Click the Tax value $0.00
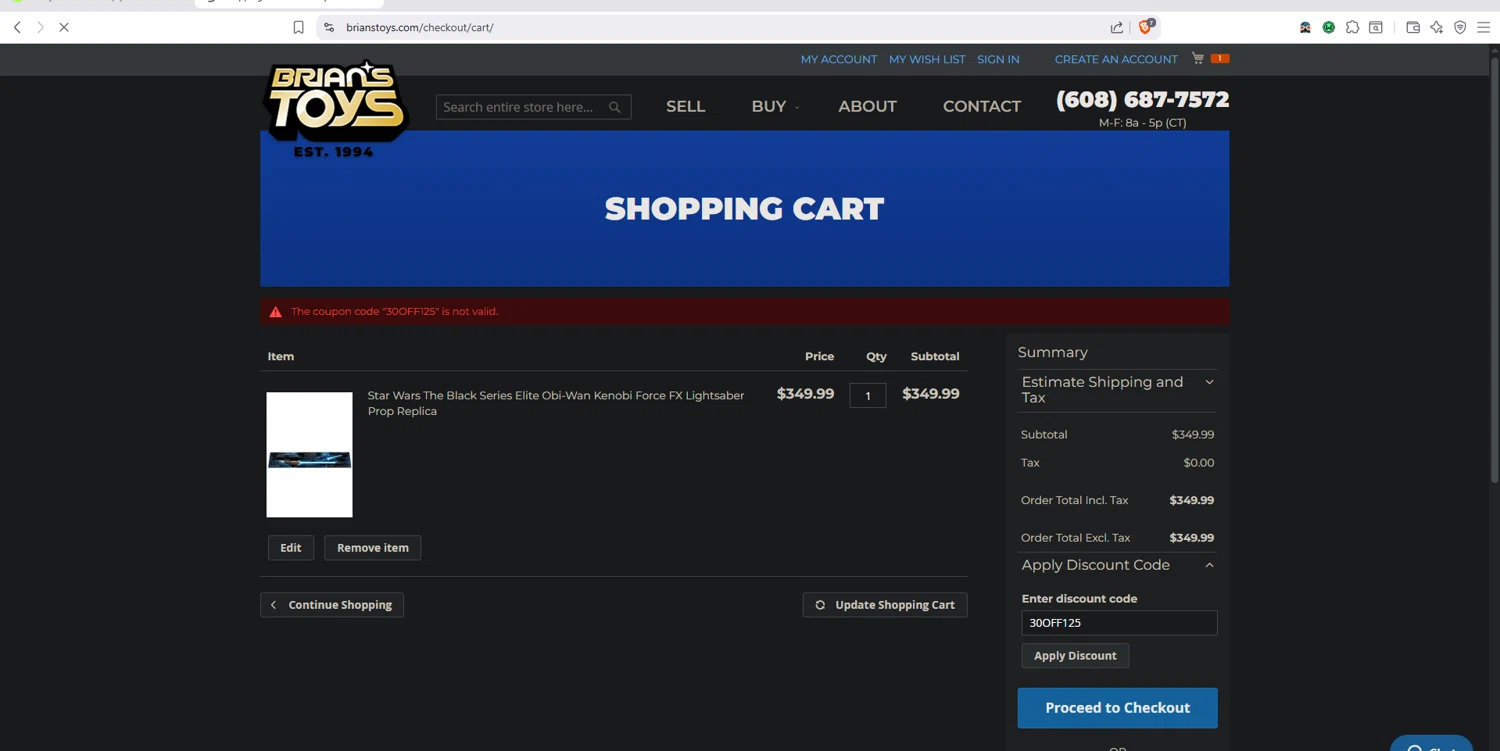1500x751 pixels. point(1199,463)
